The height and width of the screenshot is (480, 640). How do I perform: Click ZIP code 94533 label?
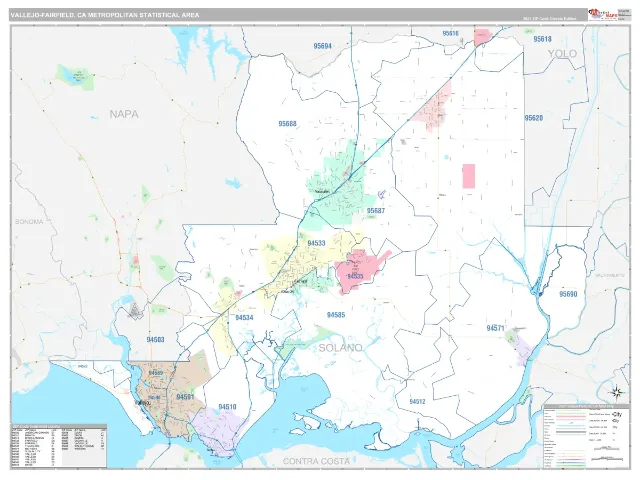click(x=316, y=243)
